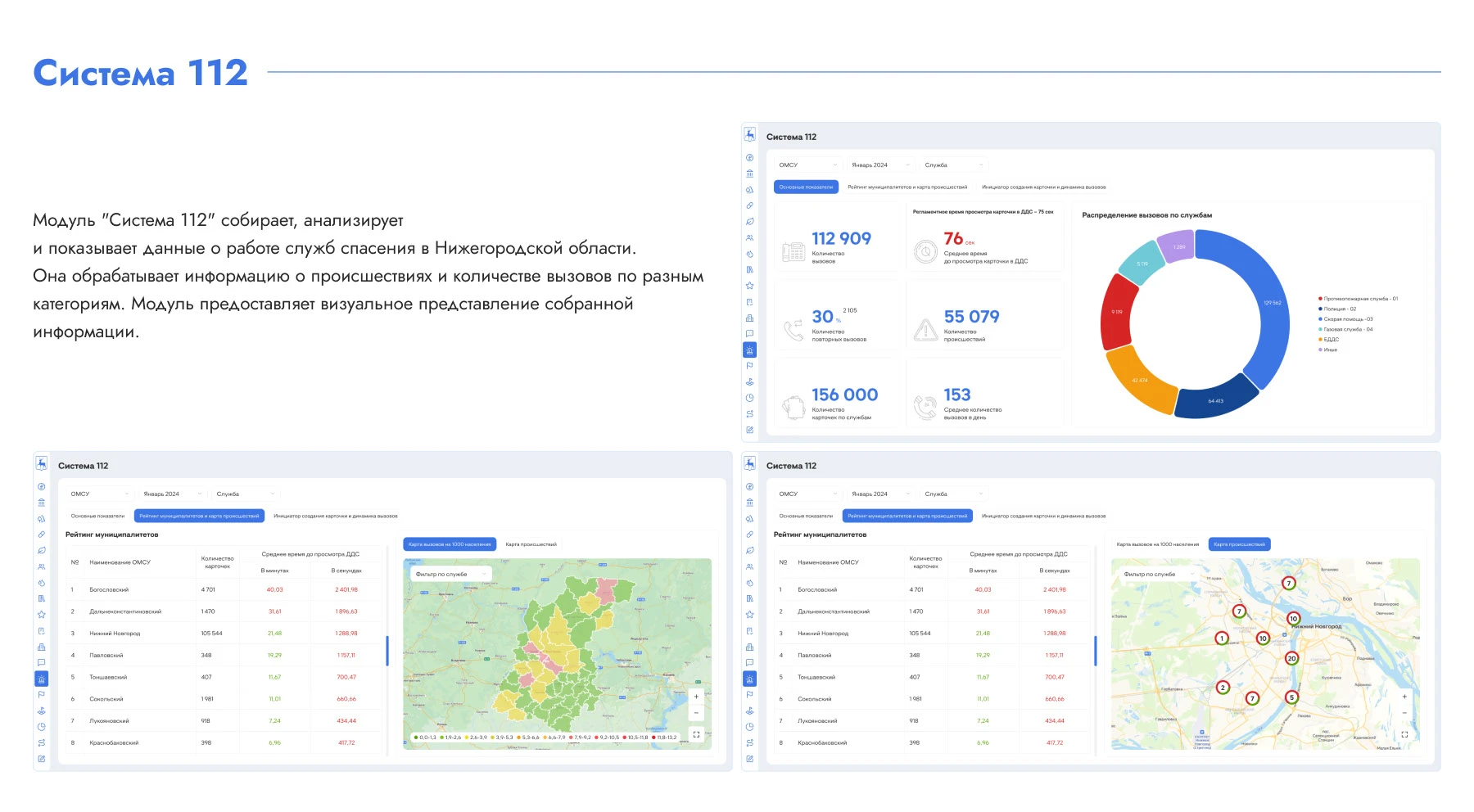The width and height of the screenshot is (1474, 812).
Task: Click the pie chart sidebar icon in the incident markers panel
Action: [749, 727]
